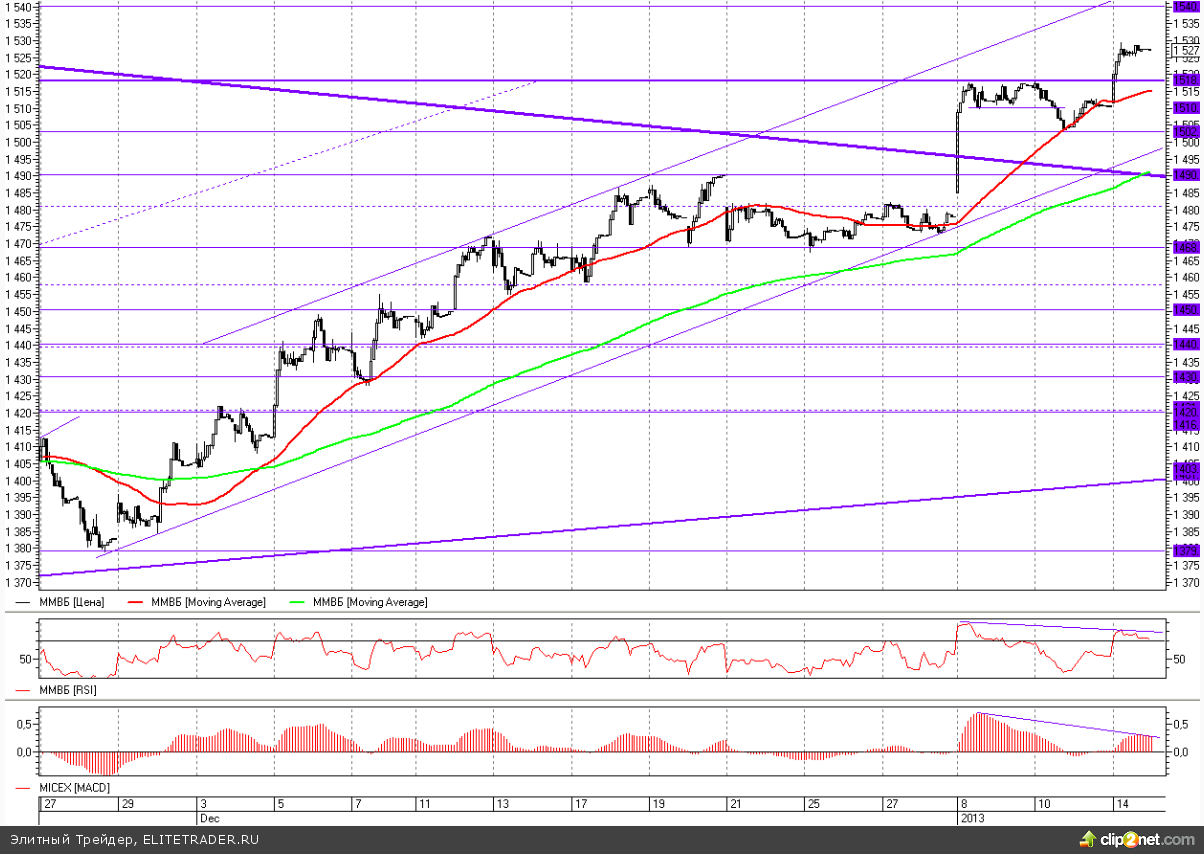Screen dimensions: 1204x854
Task: Select the red Moving Average legend swatch
Action: click(137, 602)
